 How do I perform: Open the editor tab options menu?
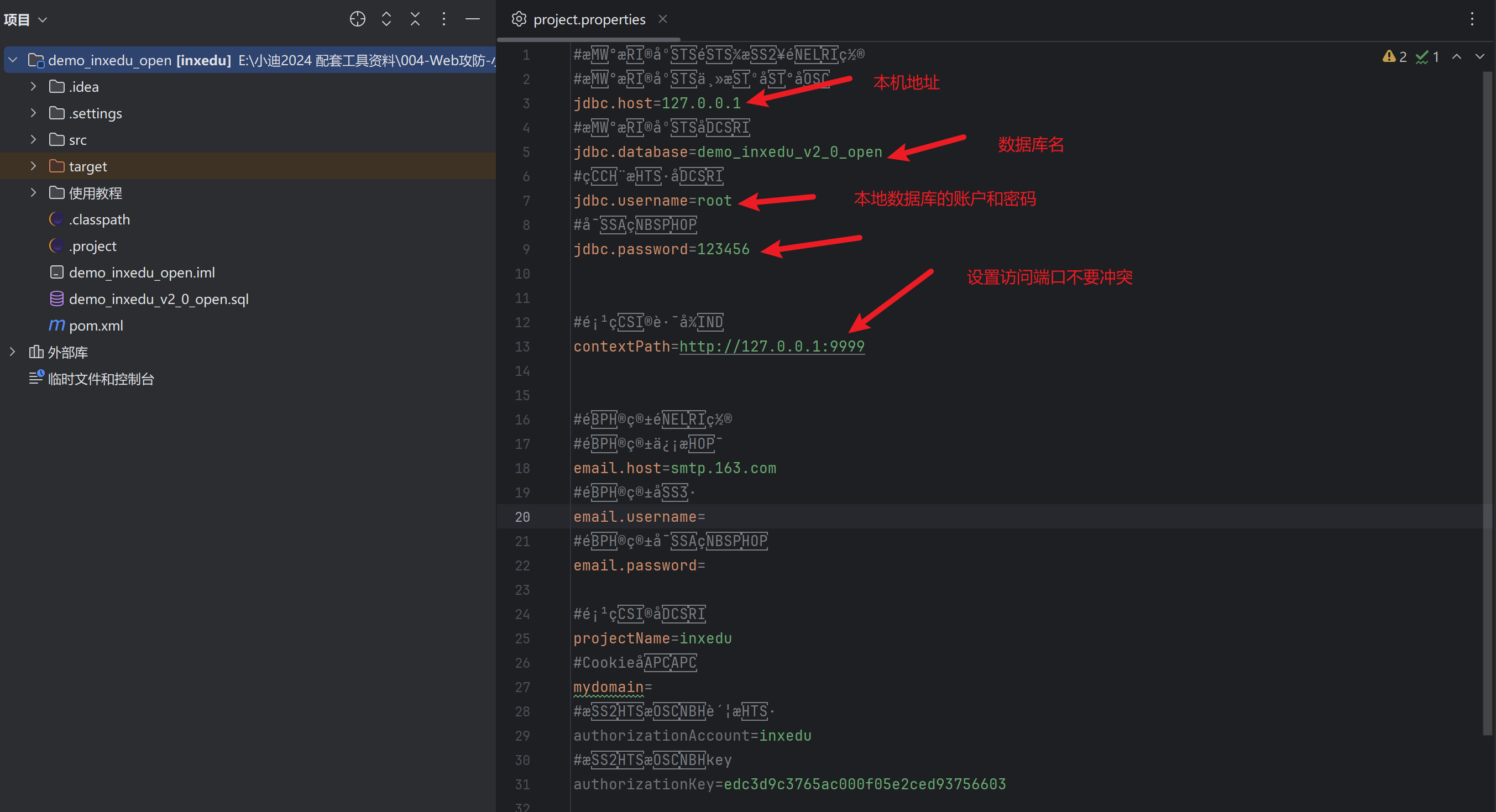pos(1472,19)
